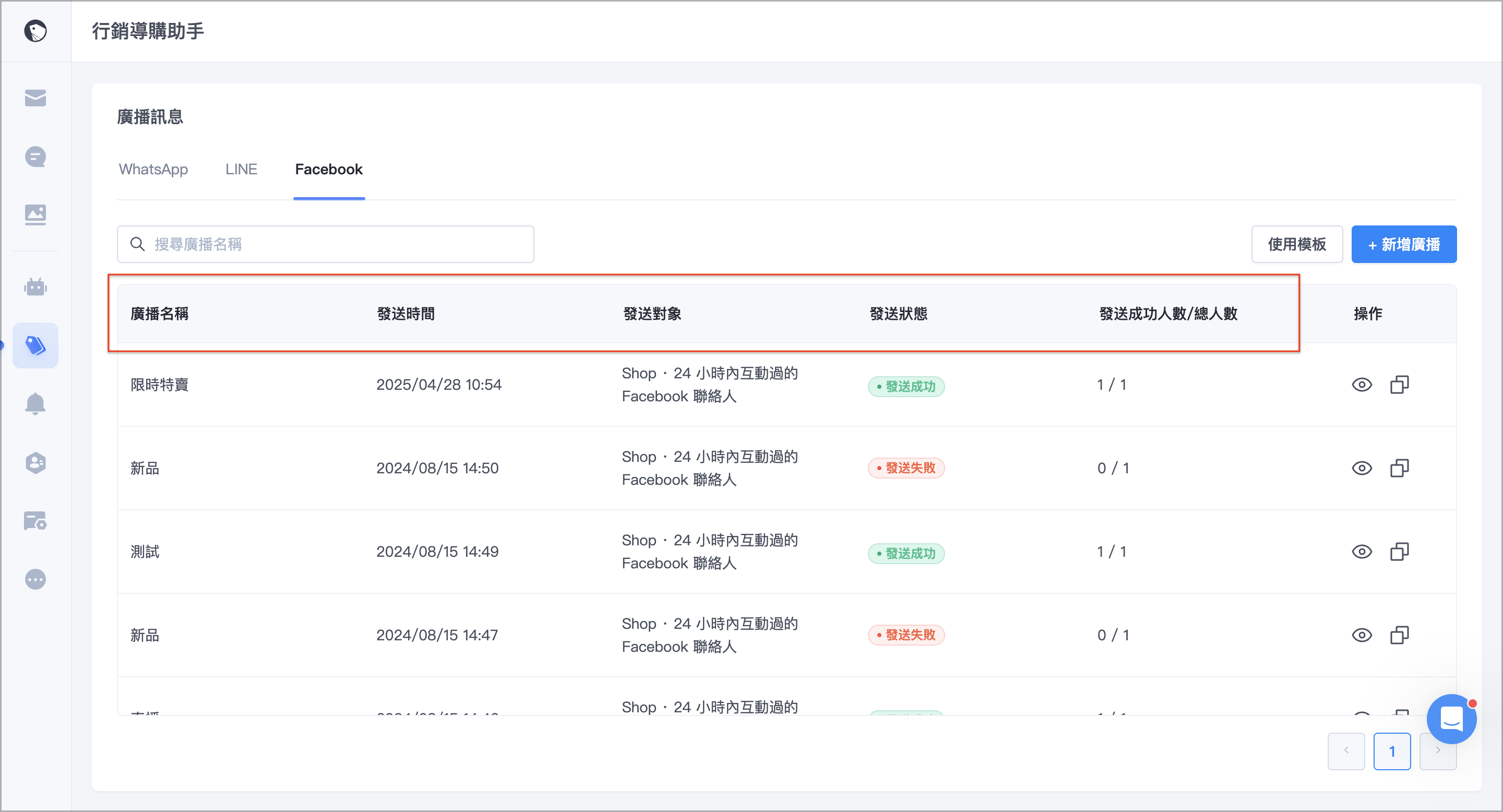Open the image gallery sidebar icon
Screen dimensions: 1503x812
pos(35,214)
